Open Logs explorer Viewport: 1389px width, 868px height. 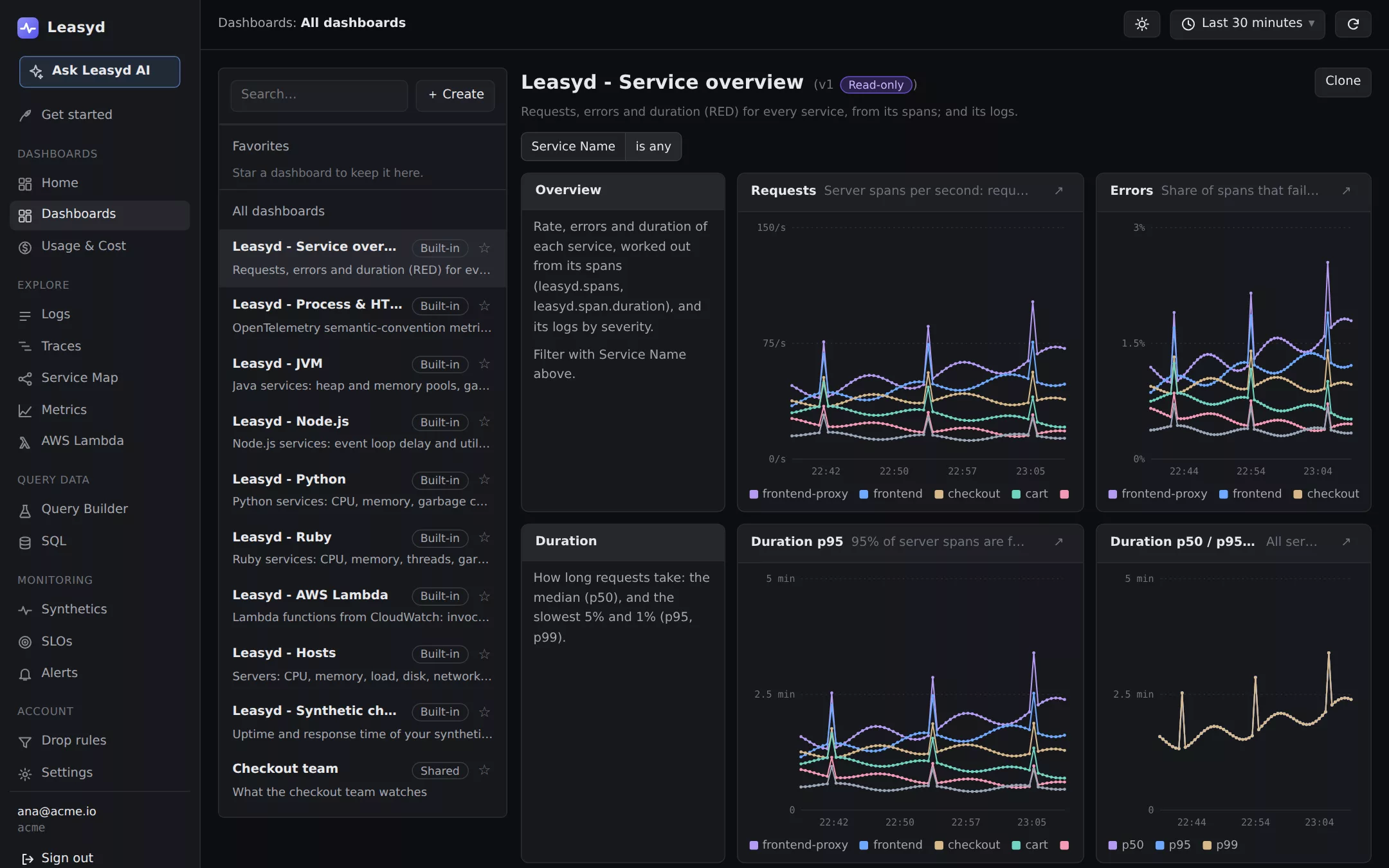(100, 314)
